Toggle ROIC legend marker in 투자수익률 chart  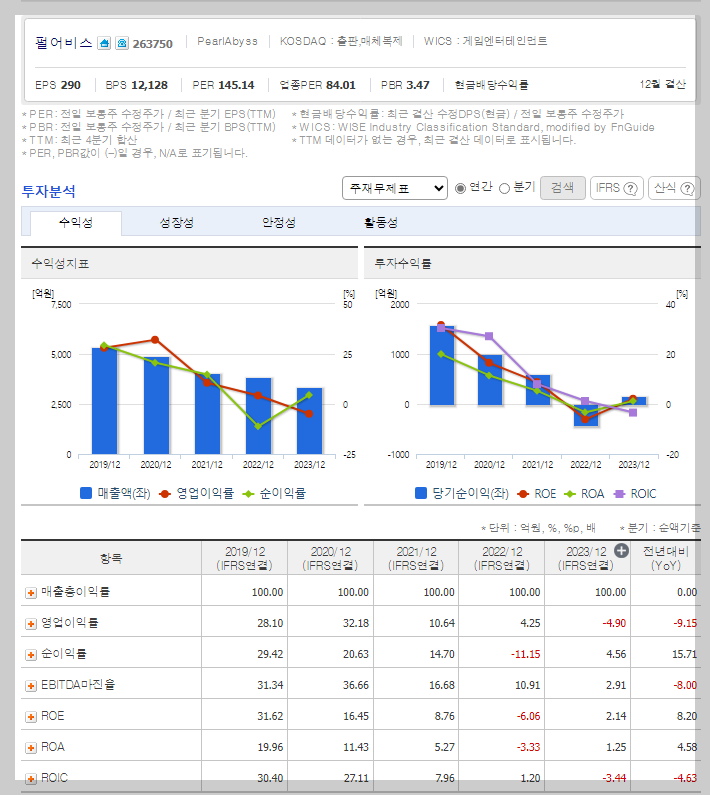(619, 494)
